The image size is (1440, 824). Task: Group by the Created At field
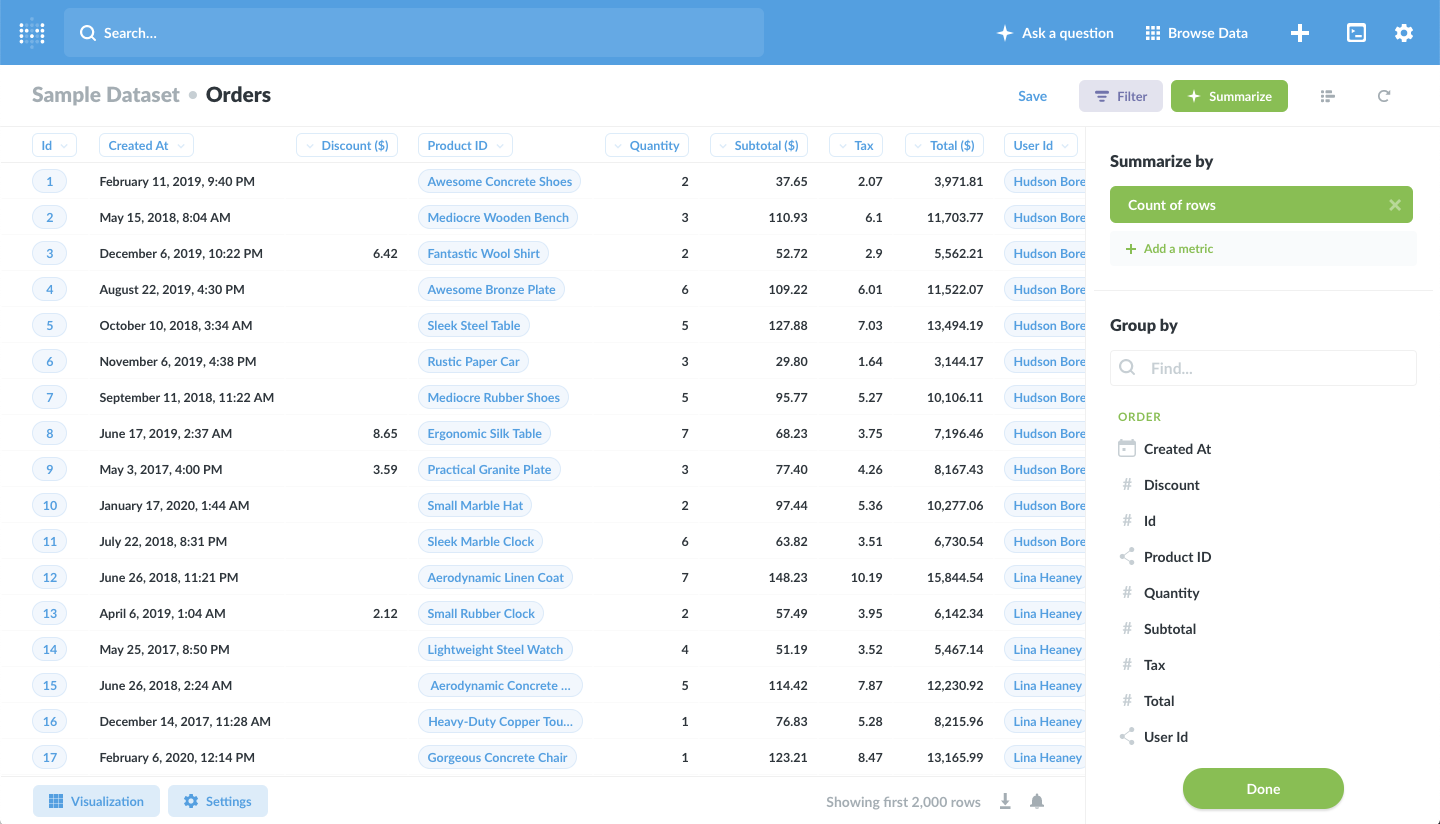tap(1177, 449)
